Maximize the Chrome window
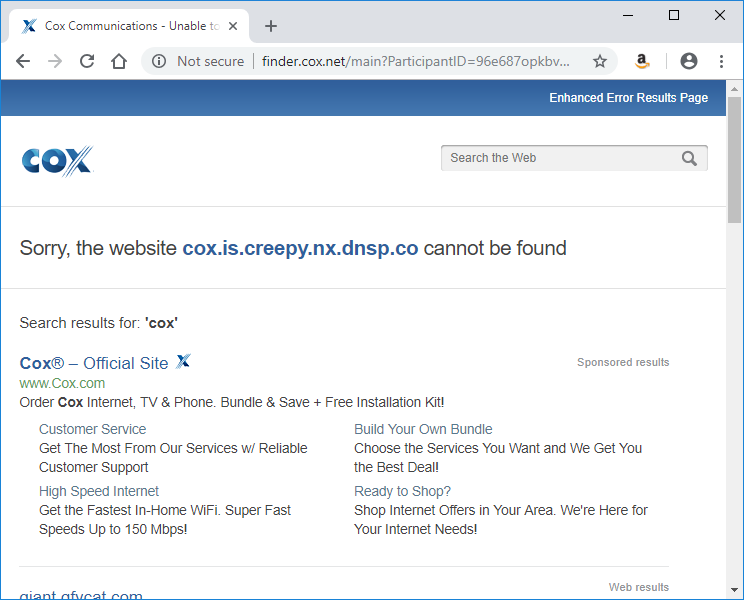744x600 pixels. click(x=674, y=15)
